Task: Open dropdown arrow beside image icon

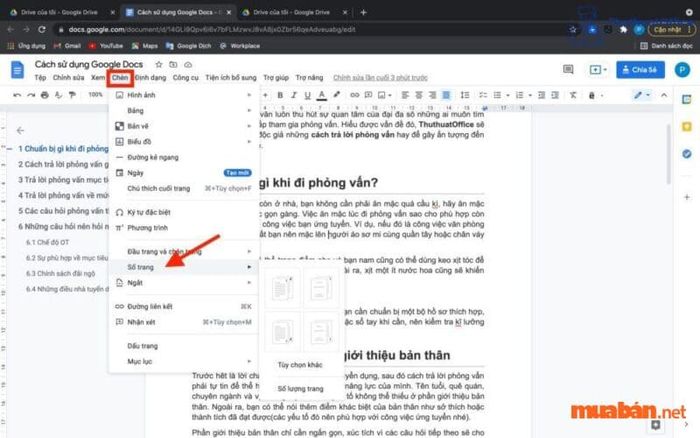Action: (390, 96)
